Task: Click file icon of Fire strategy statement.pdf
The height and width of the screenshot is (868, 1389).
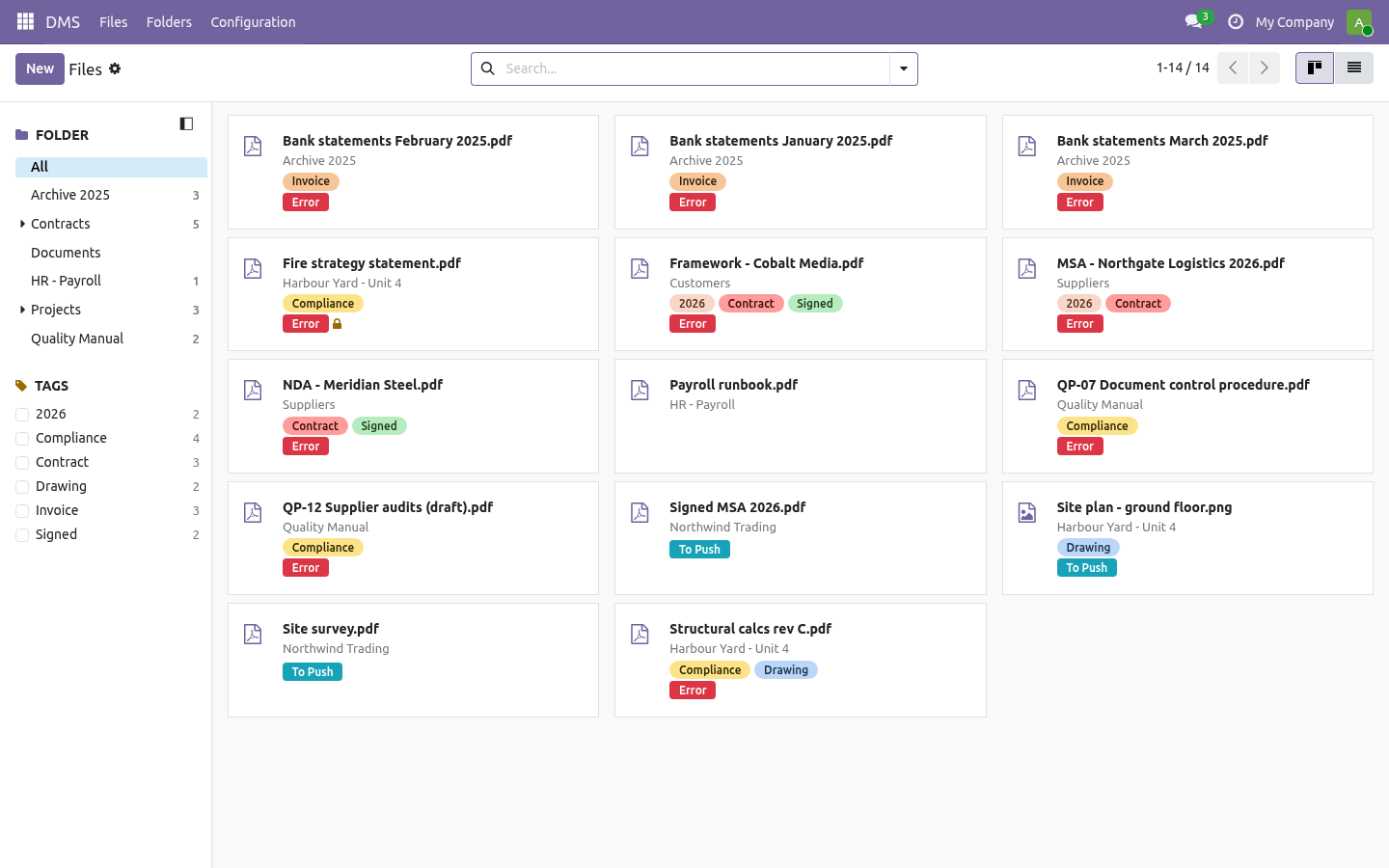Action: (253, 268)
